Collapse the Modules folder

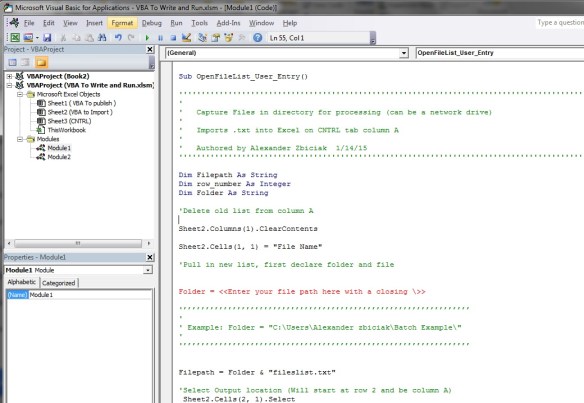(x=20, y=139)
